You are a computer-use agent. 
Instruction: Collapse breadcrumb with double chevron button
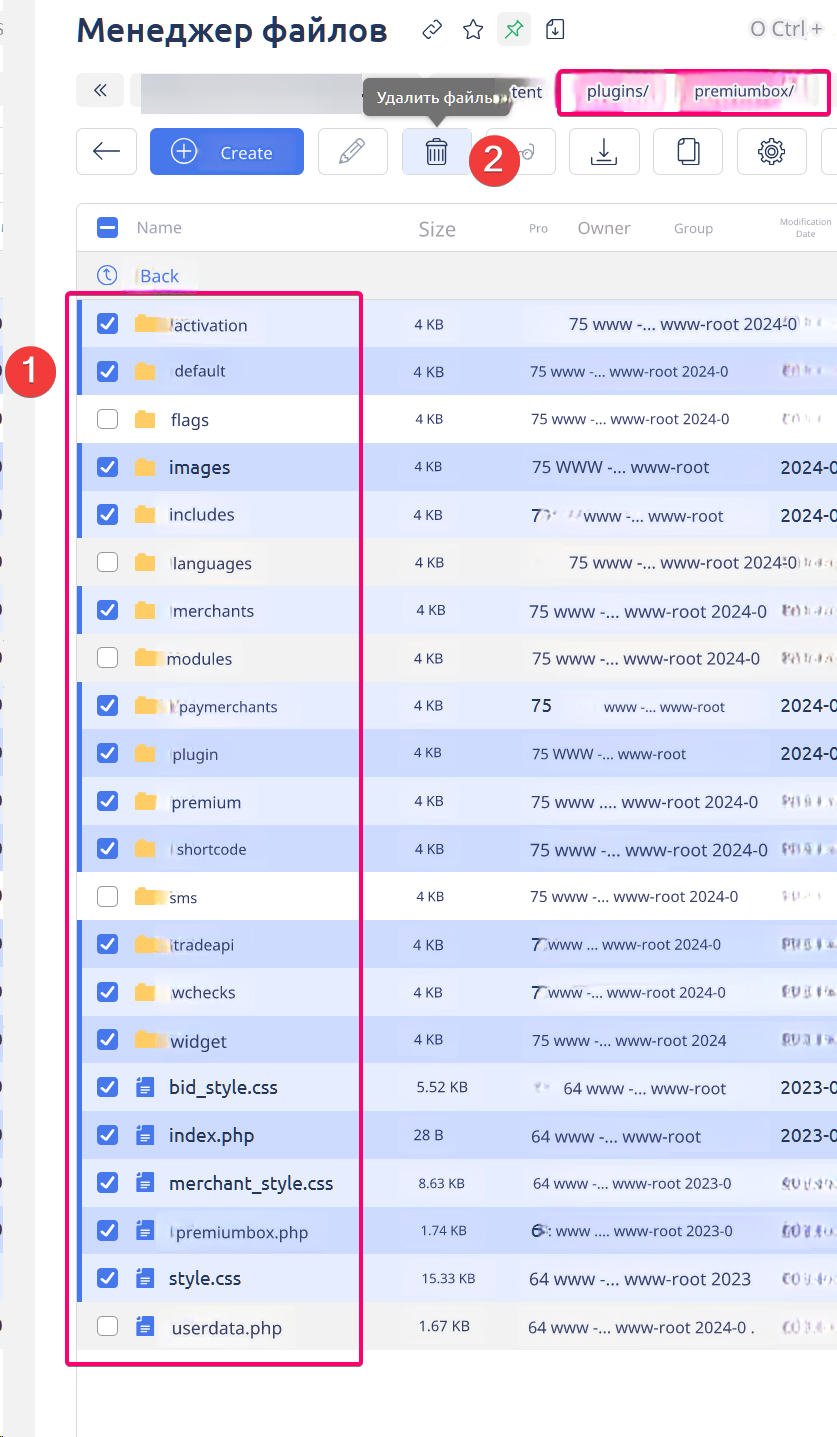[x=100, y=91]
